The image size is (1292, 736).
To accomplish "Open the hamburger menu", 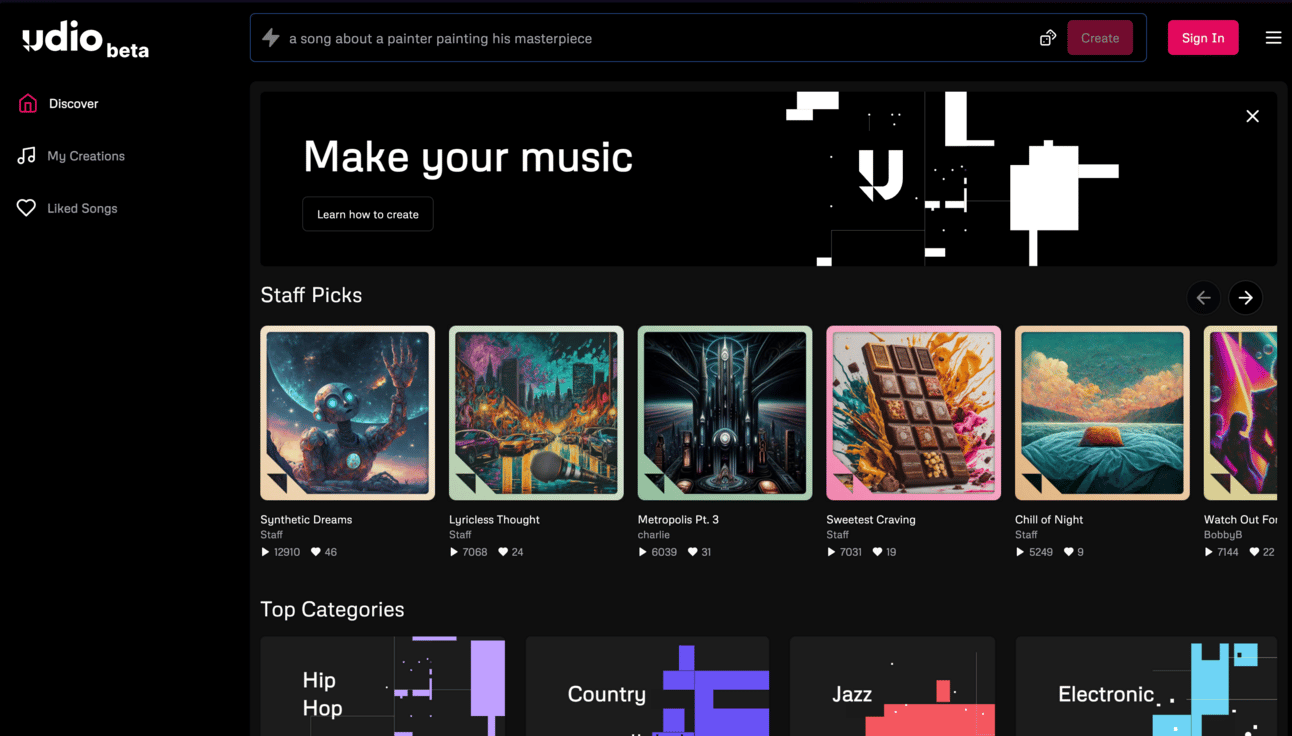I will (1273, 38).
